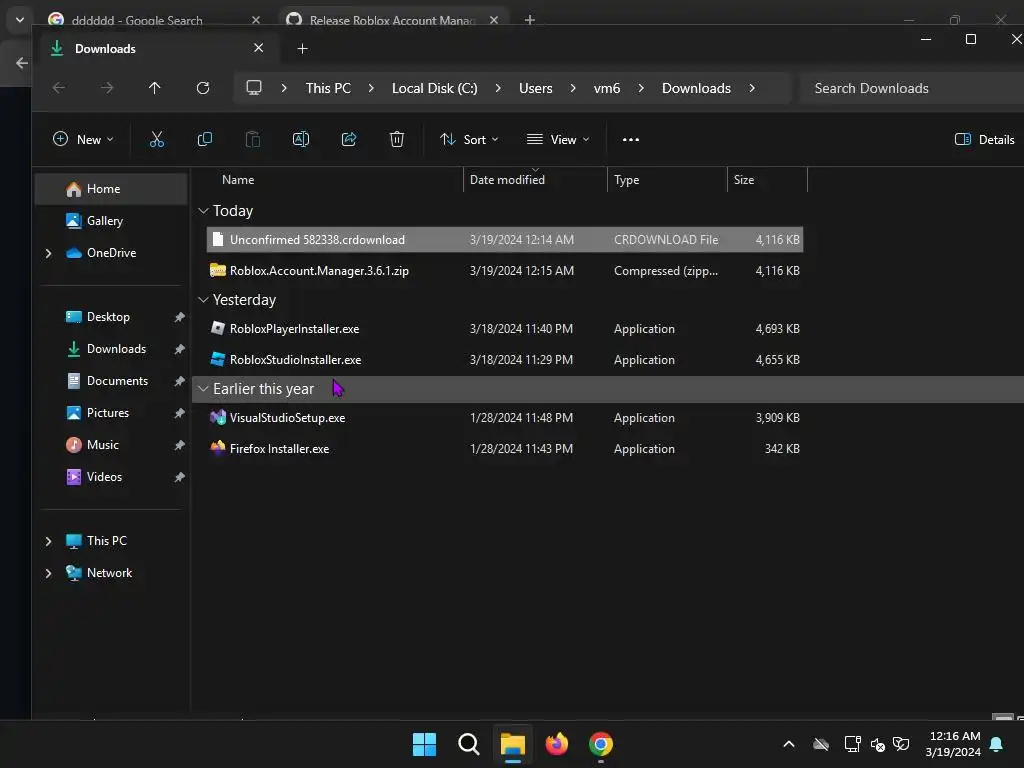
Task: Click the muted volume tray icon
Action: point(877,744)
